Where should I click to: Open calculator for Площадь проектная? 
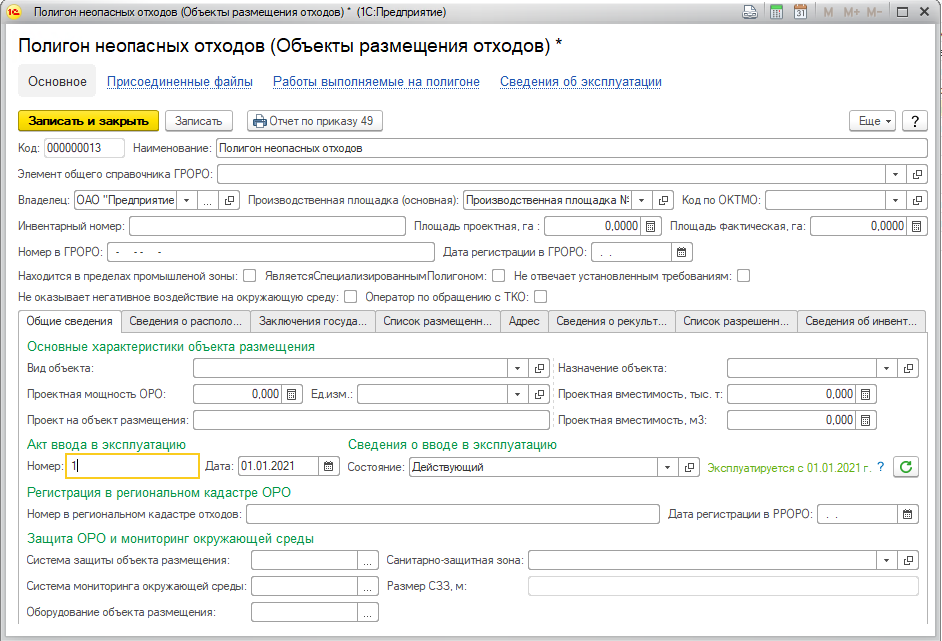tap(651, 226)
